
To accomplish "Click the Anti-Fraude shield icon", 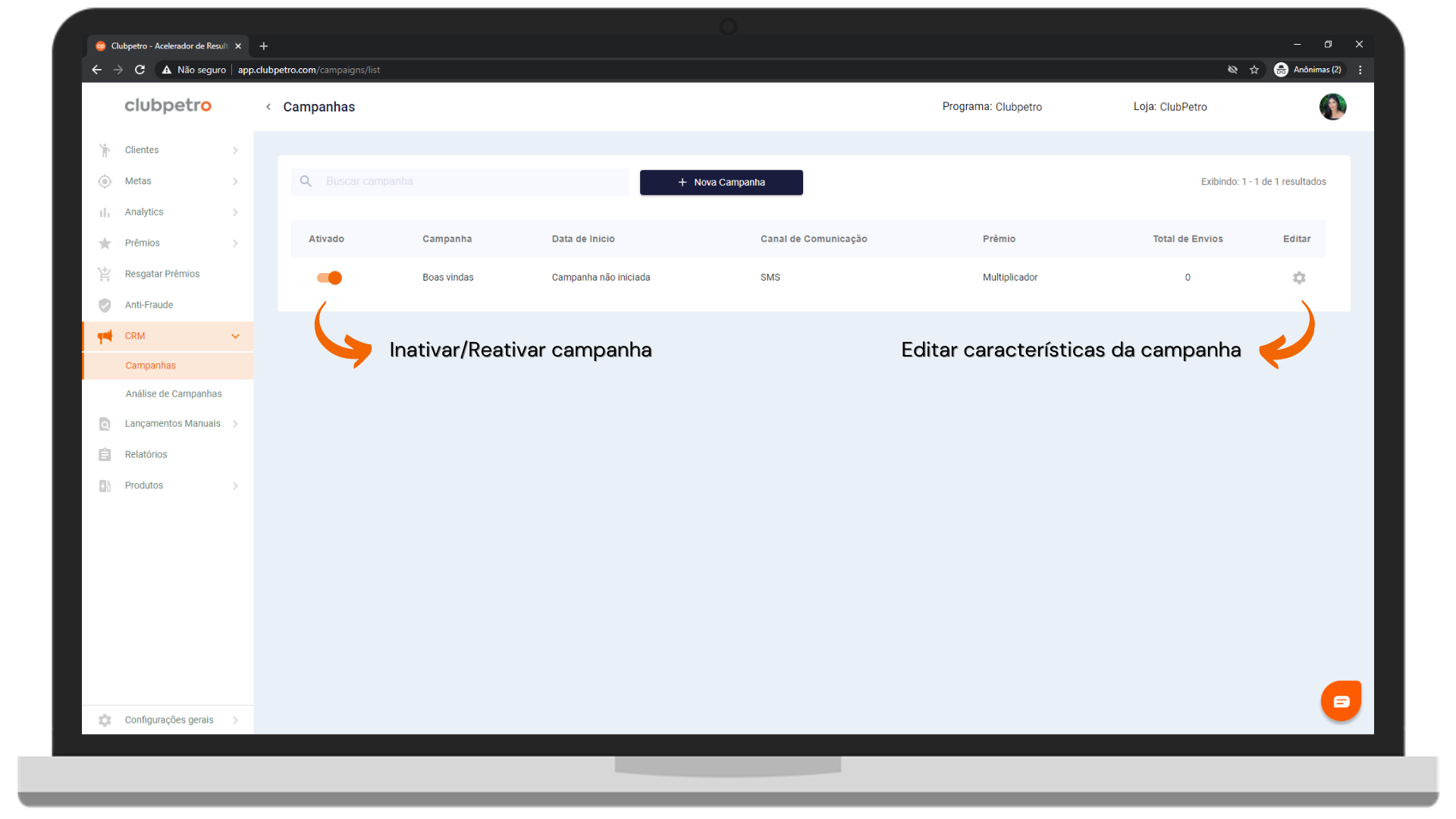I will tap(105, 305).
